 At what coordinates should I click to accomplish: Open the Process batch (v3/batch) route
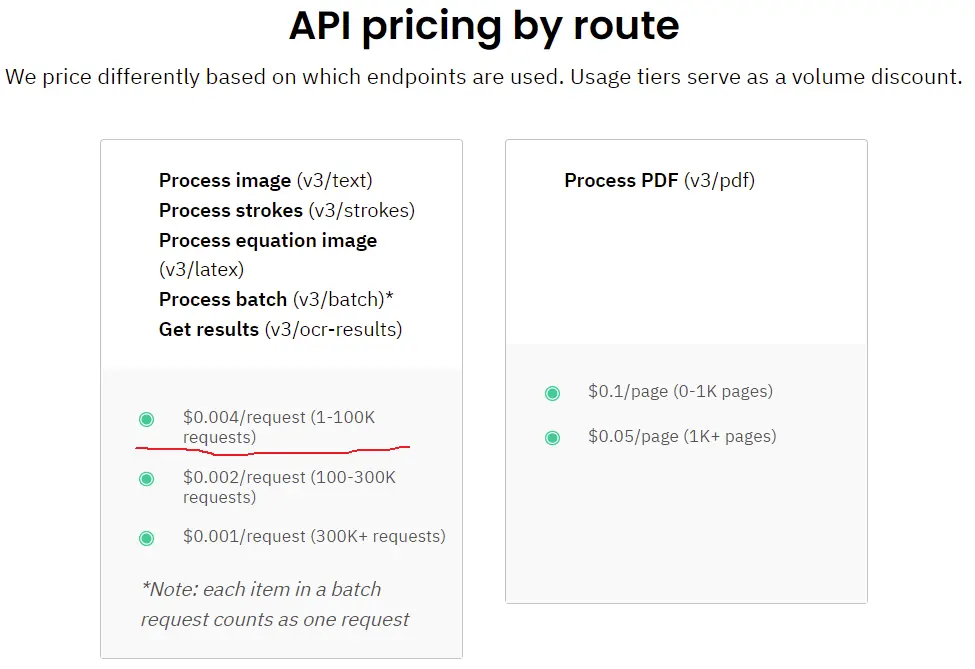tap(276, 300)
